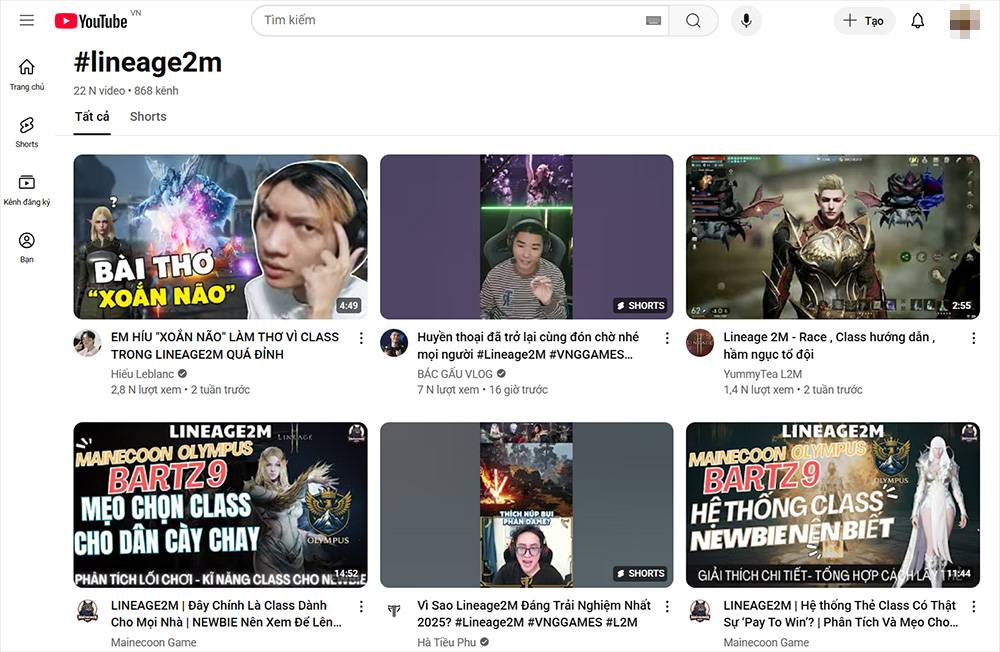Expand more options for YummyTea L2M video
1000x652 pixels.
point(973,338)
